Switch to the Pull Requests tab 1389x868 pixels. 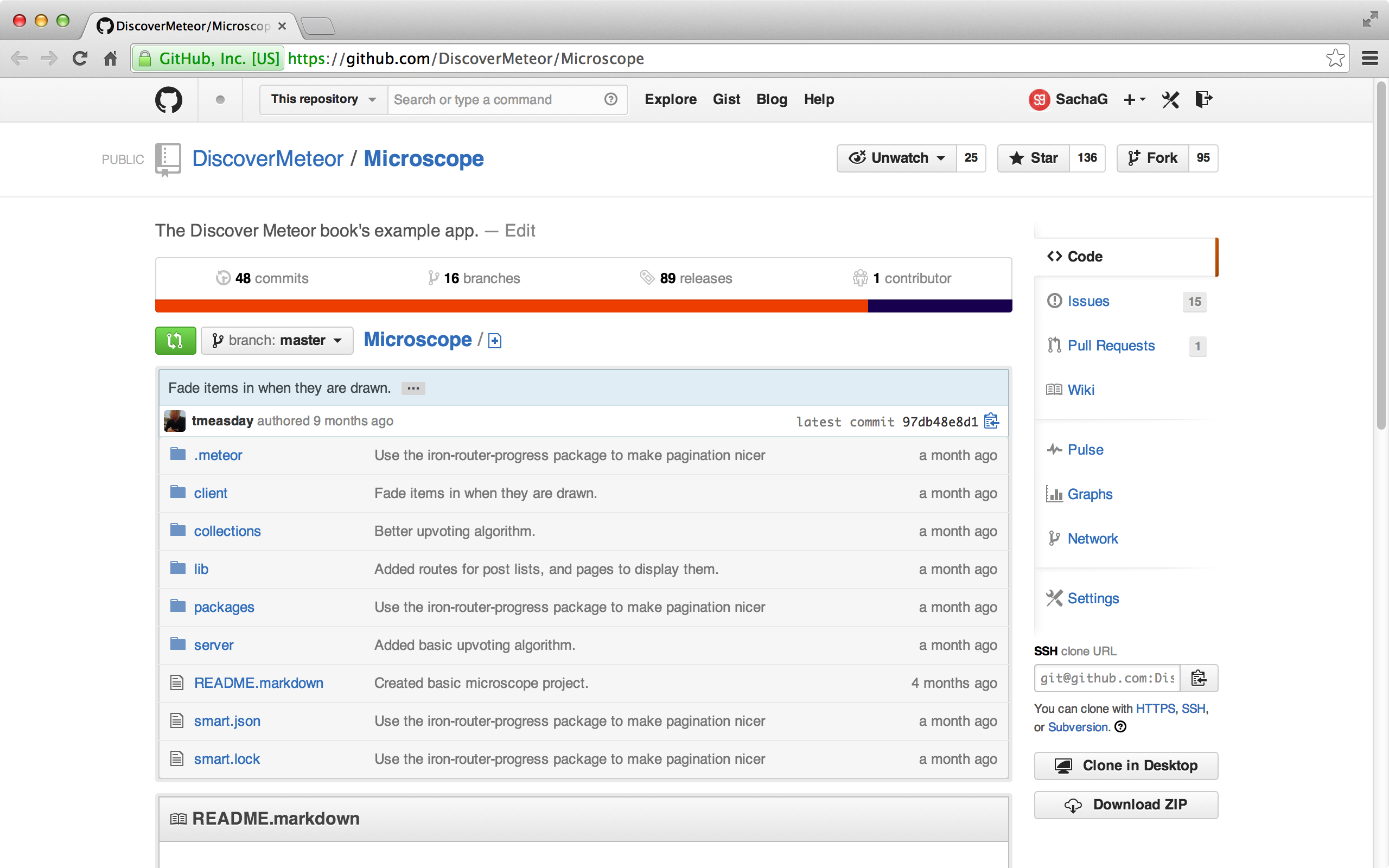[1111, 346]
